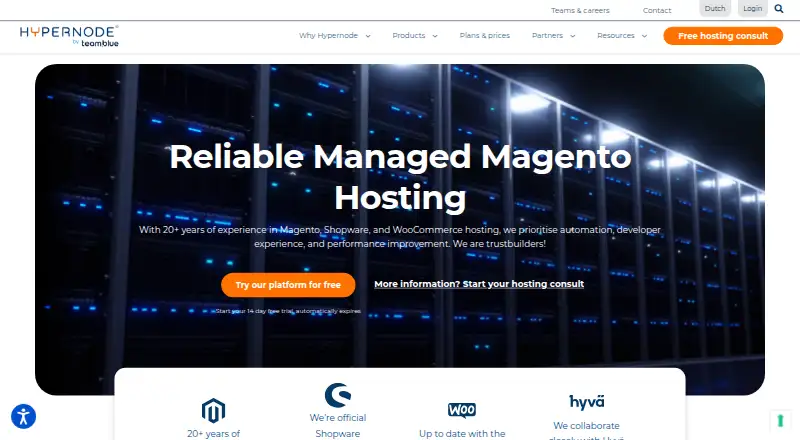Open the Teams & careers link

click(x=580, y=10)
